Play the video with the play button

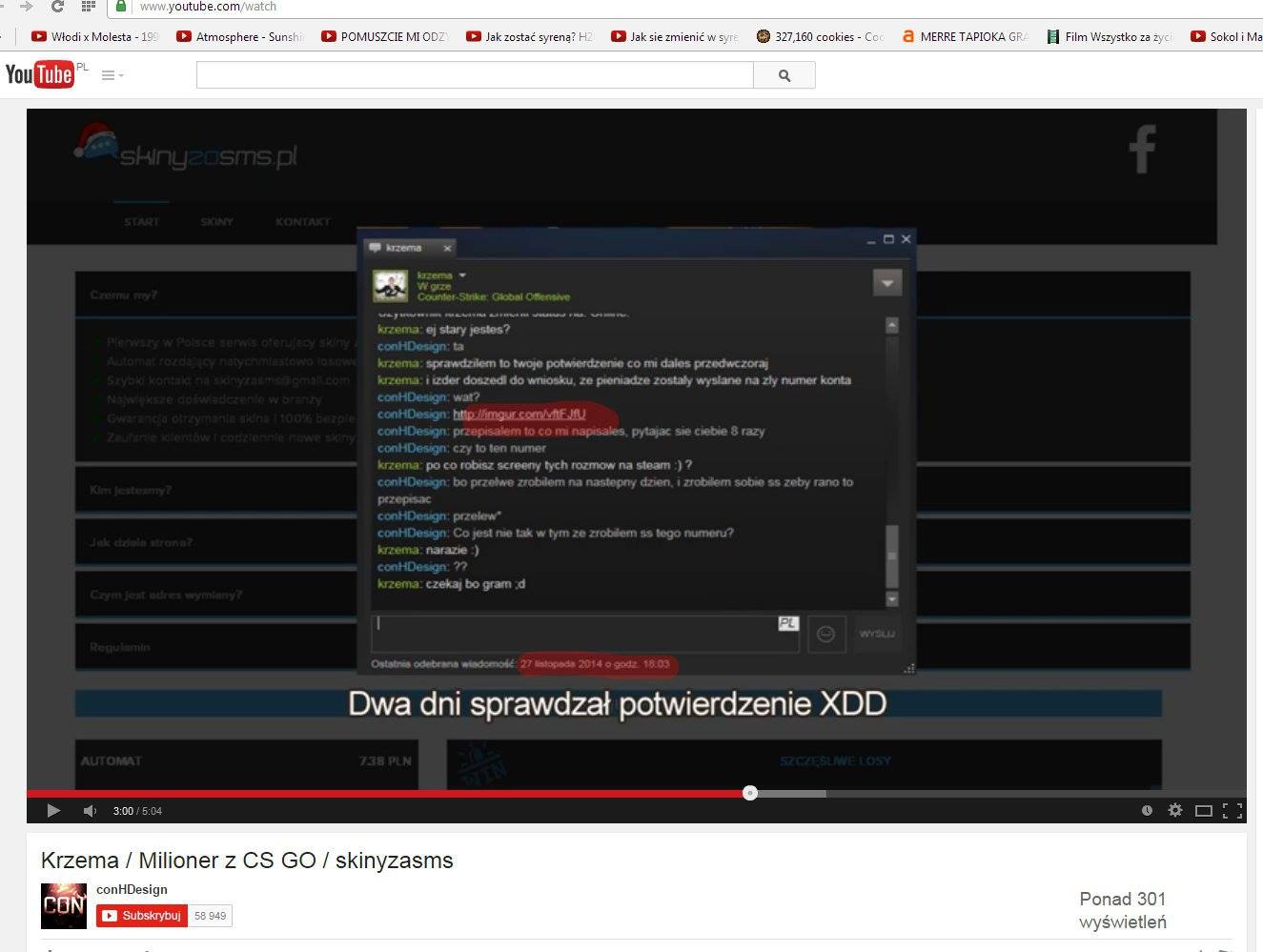click(53, 811)
